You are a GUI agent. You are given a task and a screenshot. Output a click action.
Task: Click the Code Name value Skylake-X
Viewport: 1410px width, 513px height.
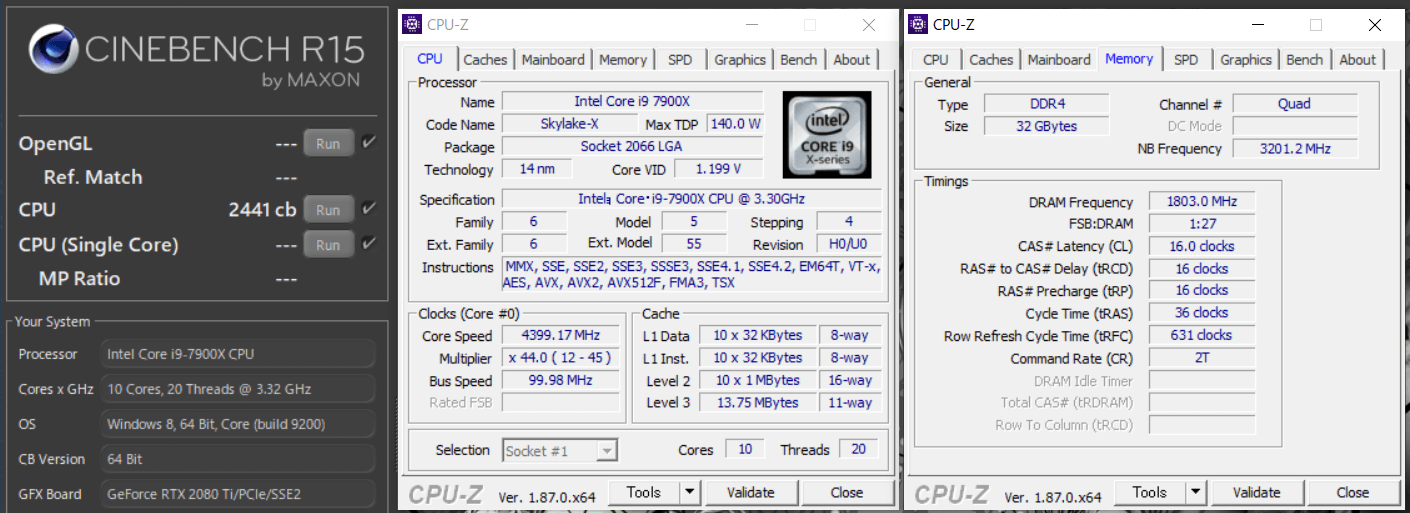pos(569,124)
